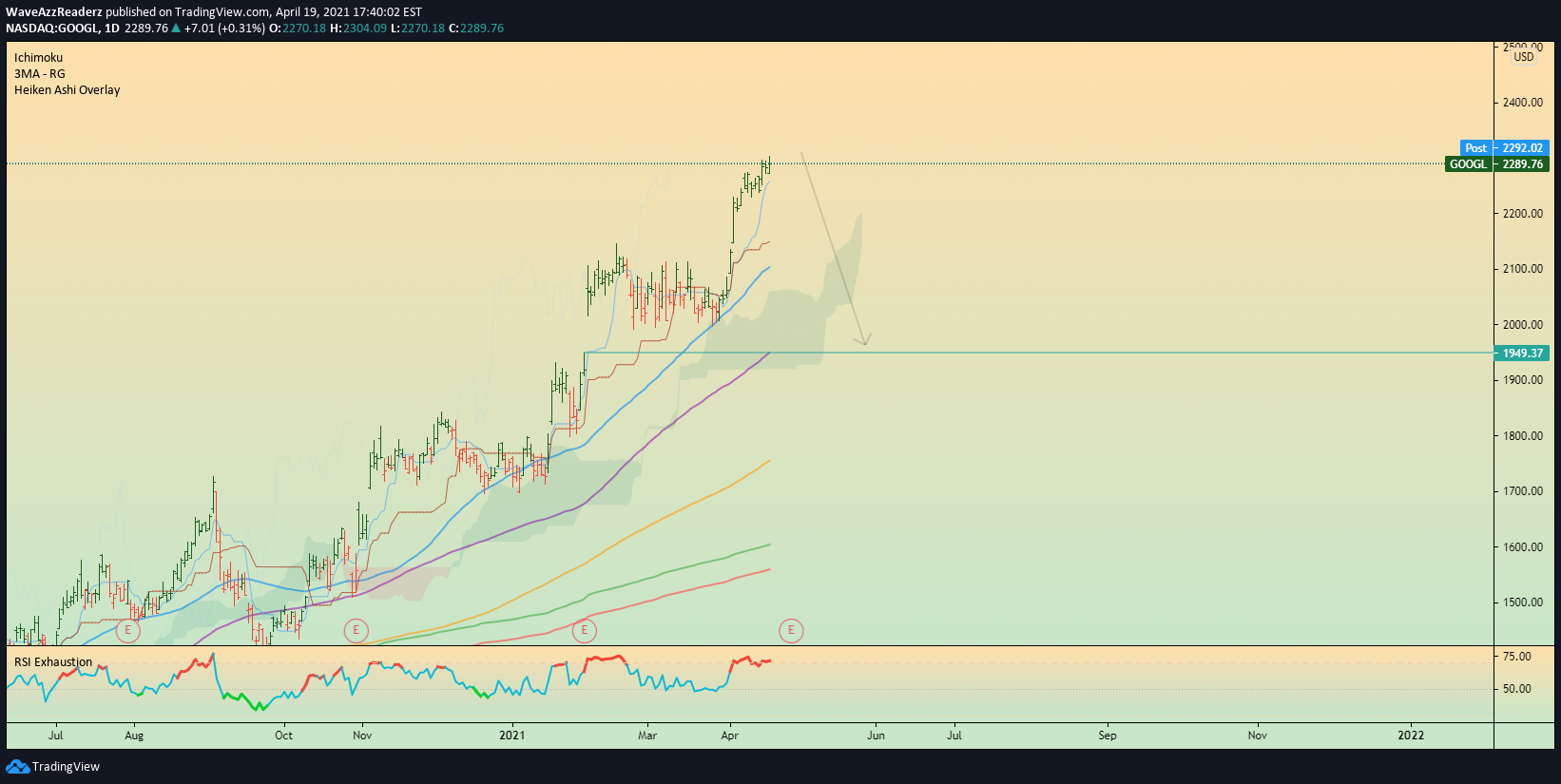1561x784 pixels.
Task: Click the Sep time axis label
Action: [x=1108, y=736]
